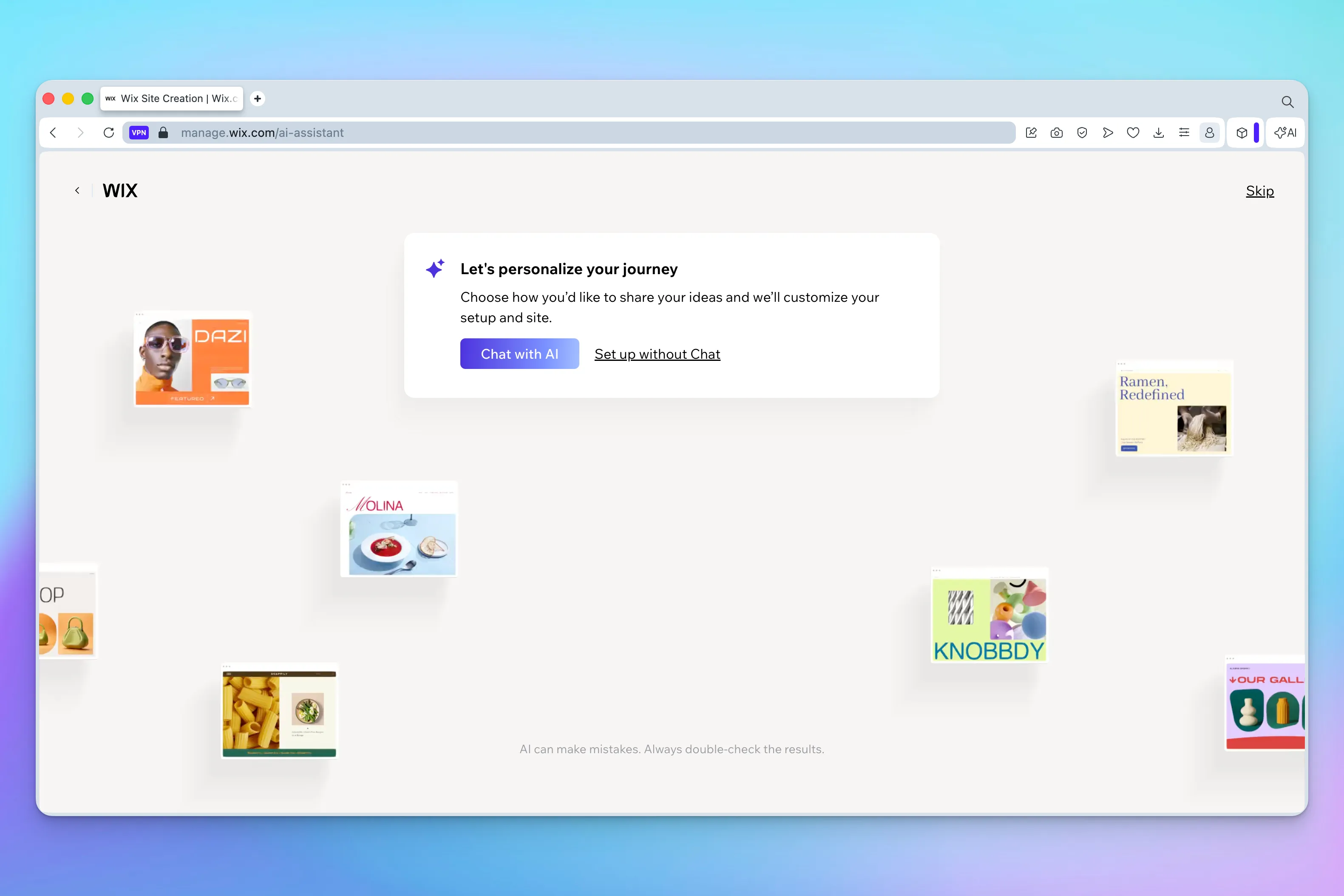Click the Wix page back chevron
The image size is (1344, 896).
tap(77, 190)
